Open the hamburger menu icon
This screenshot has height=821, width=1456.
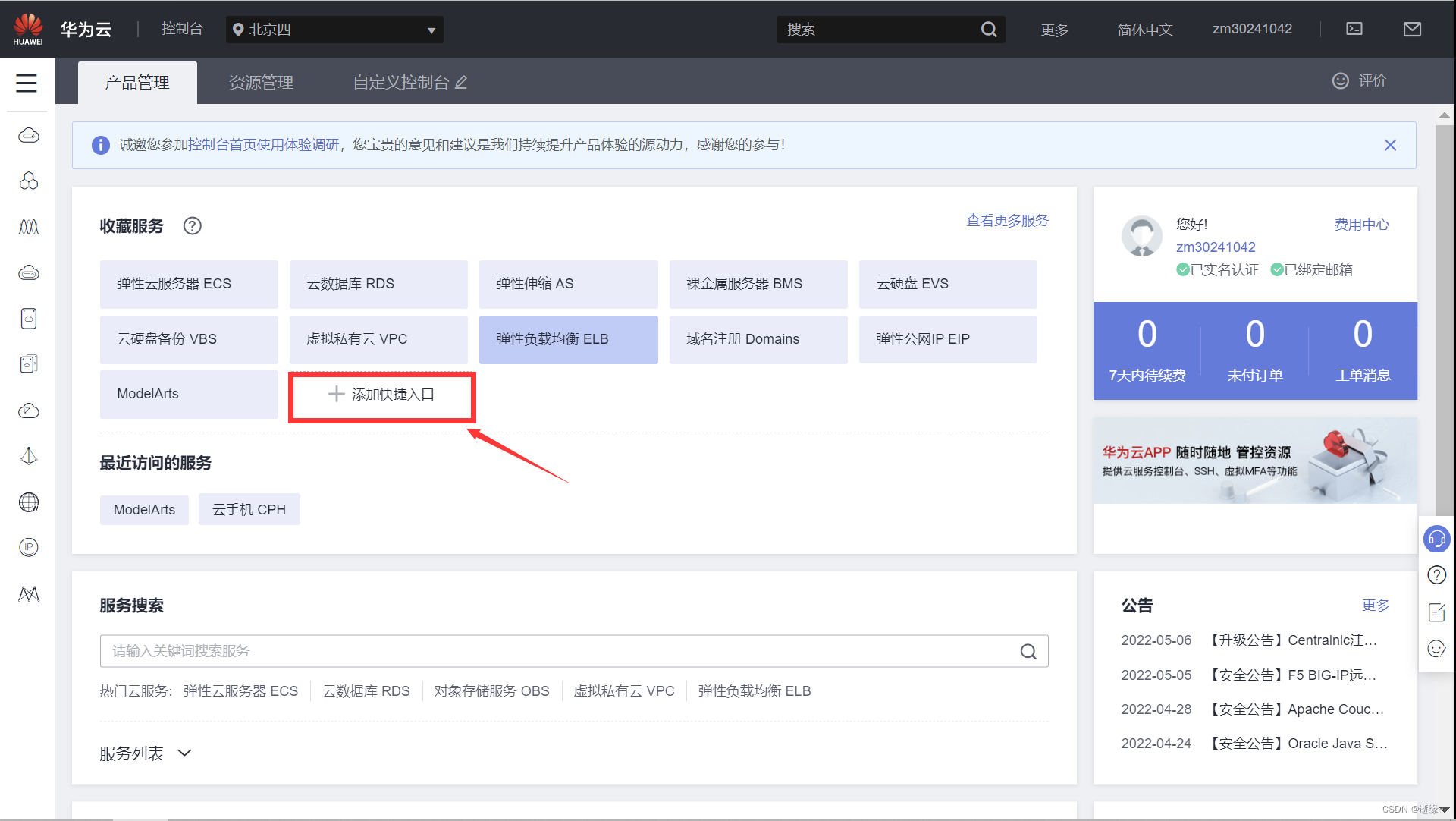27,83
